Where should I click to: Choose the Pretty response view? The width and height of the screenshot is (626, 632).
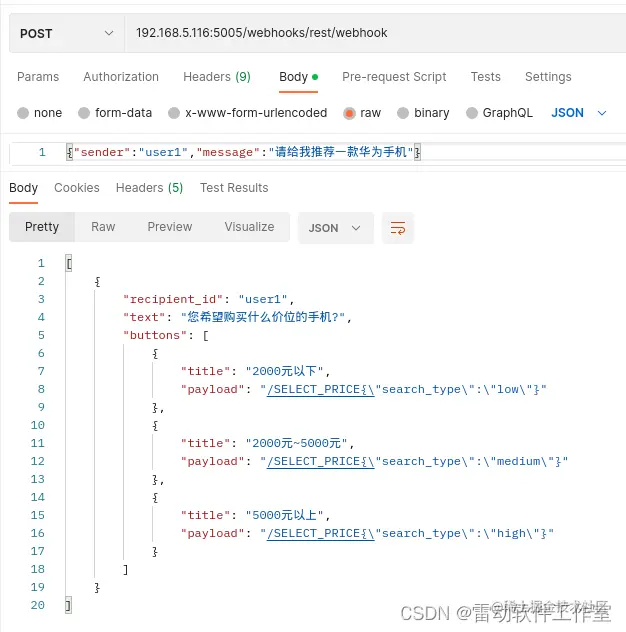(x=42, y=227)
